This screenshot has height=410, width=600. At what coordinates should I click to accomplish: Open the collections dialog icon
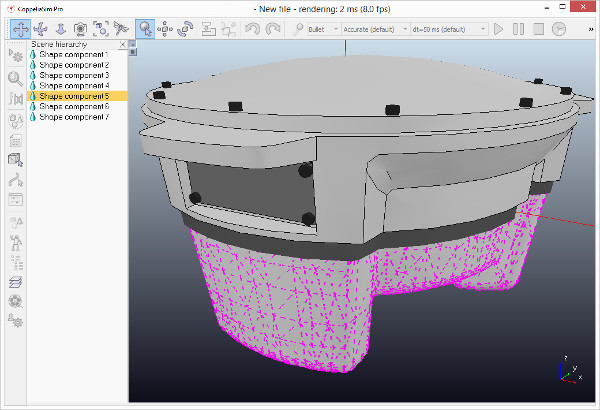coord(16,121)
